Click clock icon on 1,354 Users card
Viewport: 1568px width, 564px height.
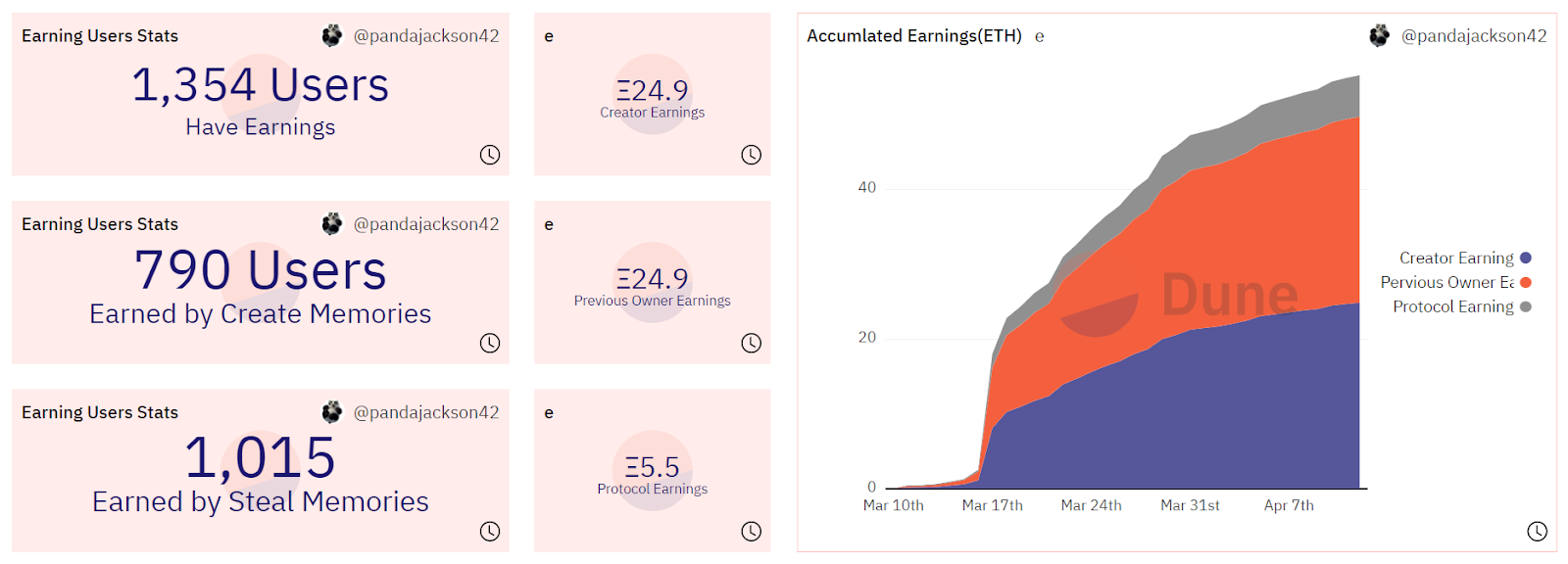(x=490, y=155)
